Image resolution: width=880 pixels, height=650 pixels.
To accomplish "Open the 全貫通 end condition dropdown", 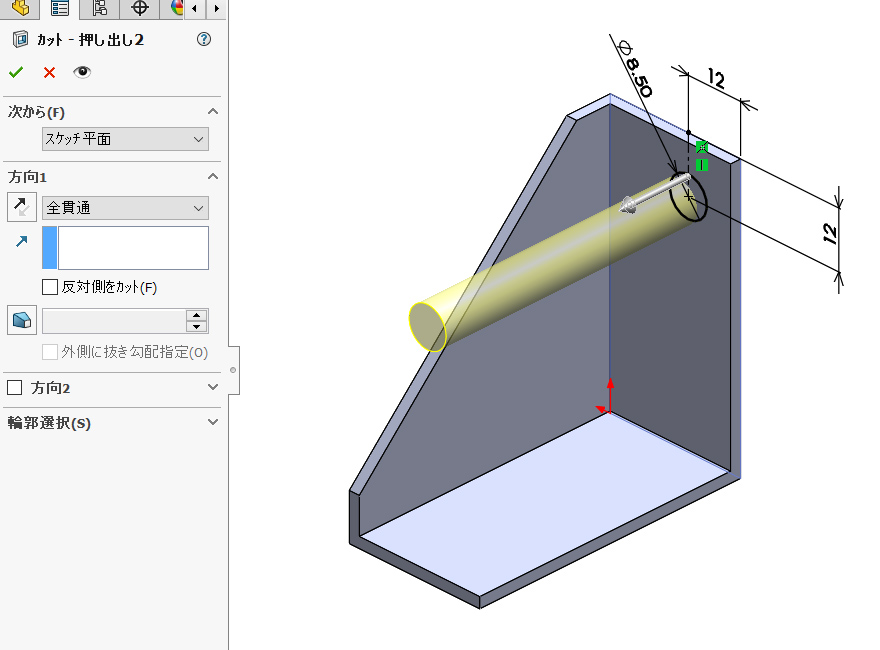I will click(x=125, y=208).
